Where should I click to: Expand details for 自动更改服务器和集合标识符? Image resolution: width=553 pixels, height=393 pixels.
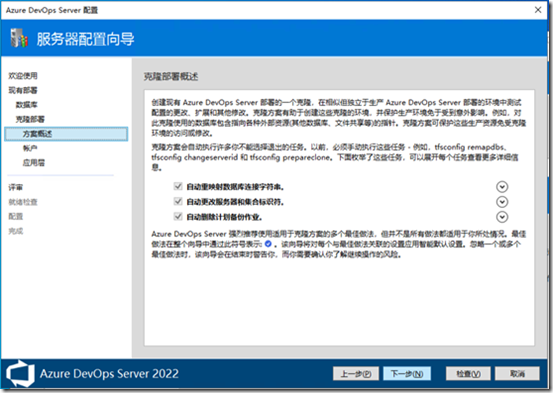pyautogui.click(x=502, y=202)
